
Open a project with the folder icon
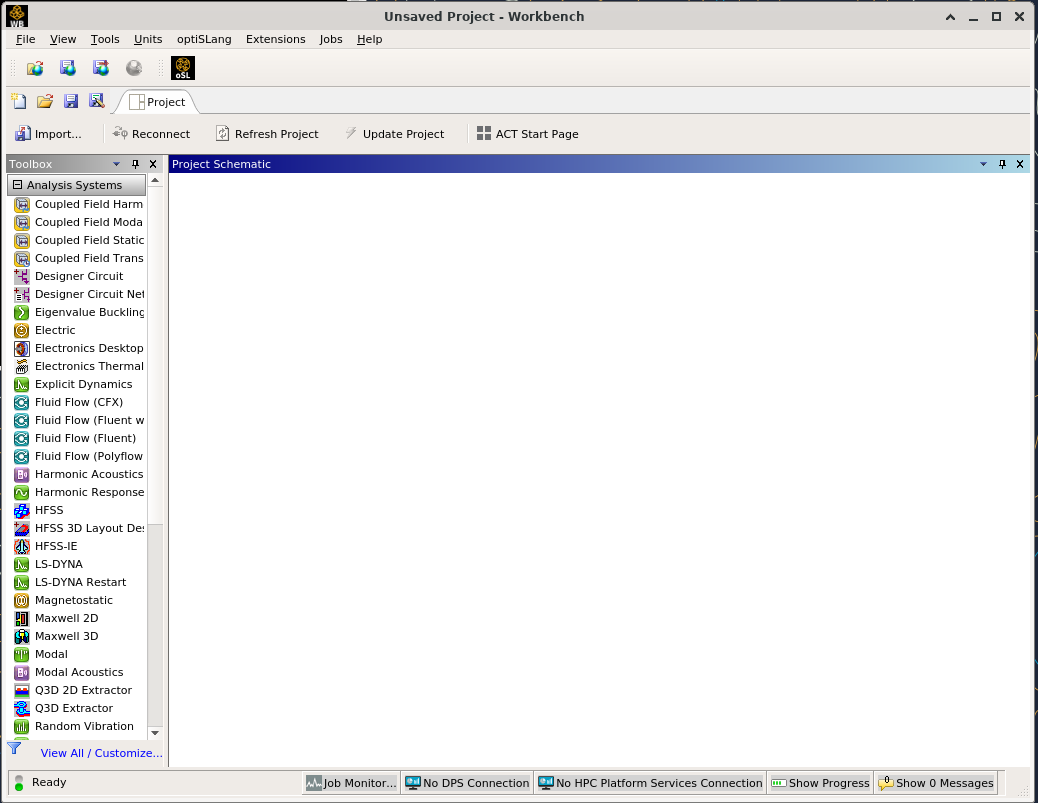44,101
